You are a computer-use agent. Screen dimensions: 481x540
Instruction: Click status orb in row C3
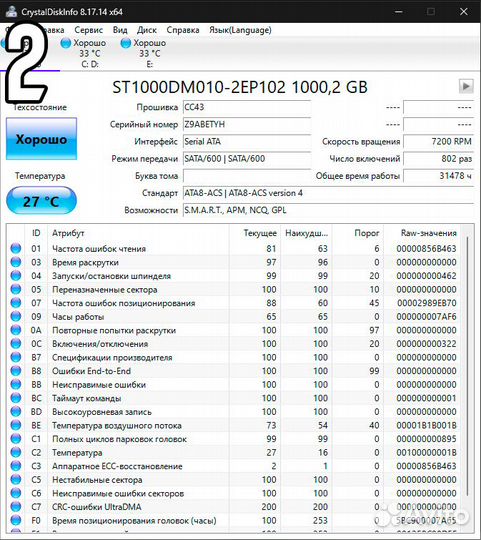point(15,466)
